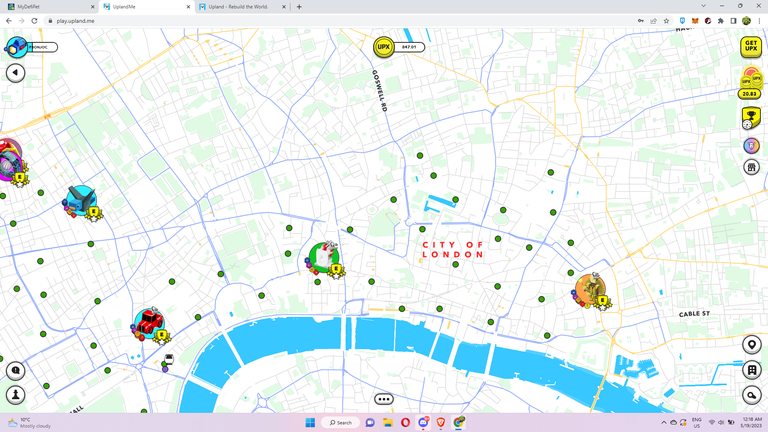768x432 pixels.
Task: Open the rainbow circular badge icon
Action: click(x=751, y=145)
